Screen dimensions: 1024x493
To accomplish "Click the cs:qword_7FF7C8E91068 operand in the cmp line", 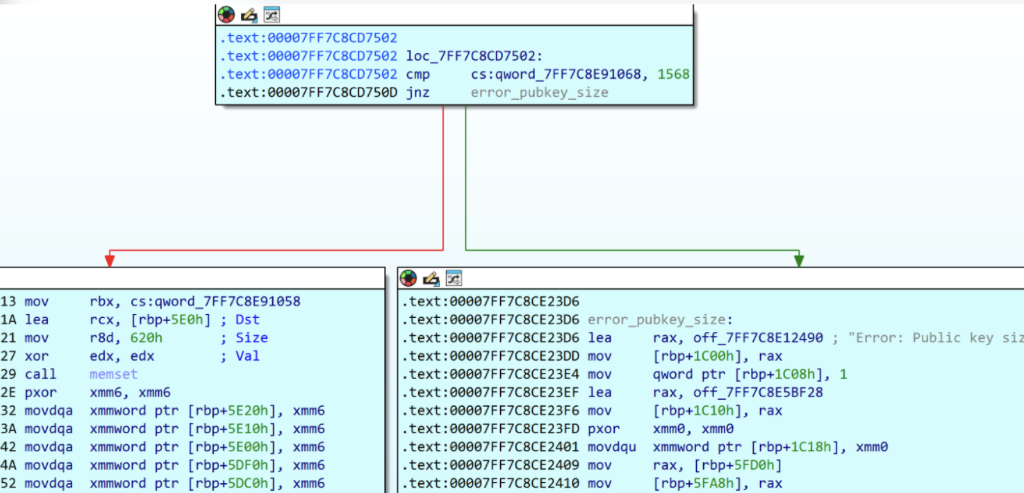I will 561,74.
